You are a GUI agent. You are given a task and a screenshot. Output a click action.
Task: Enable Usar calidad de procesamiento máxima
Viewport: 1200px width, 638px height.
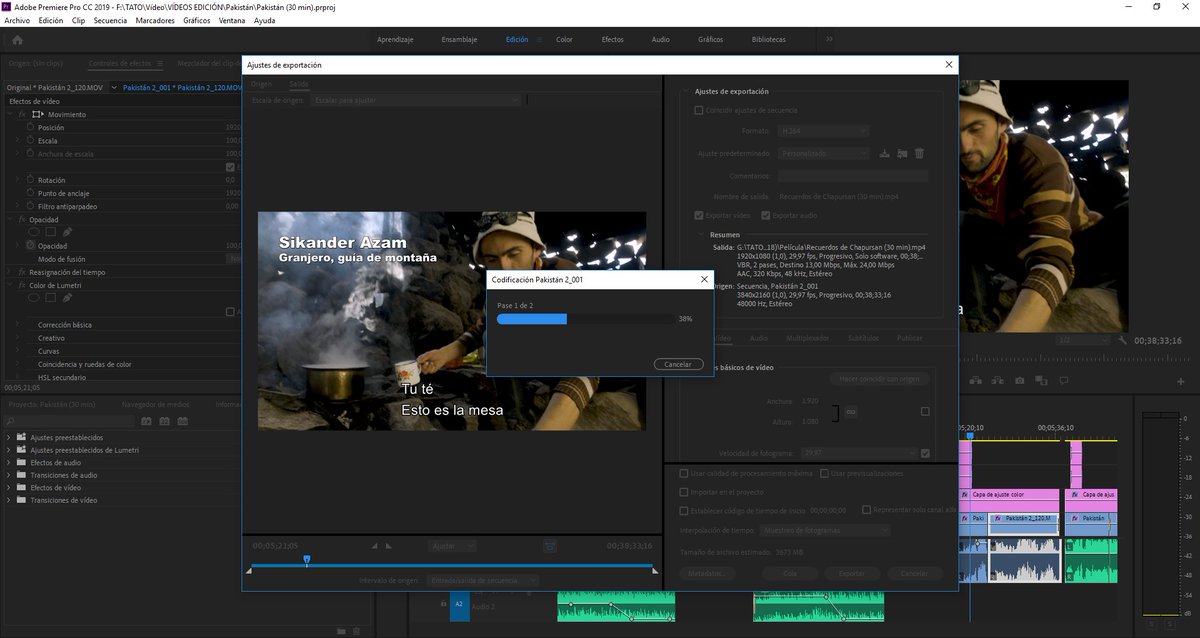point(684,473)
